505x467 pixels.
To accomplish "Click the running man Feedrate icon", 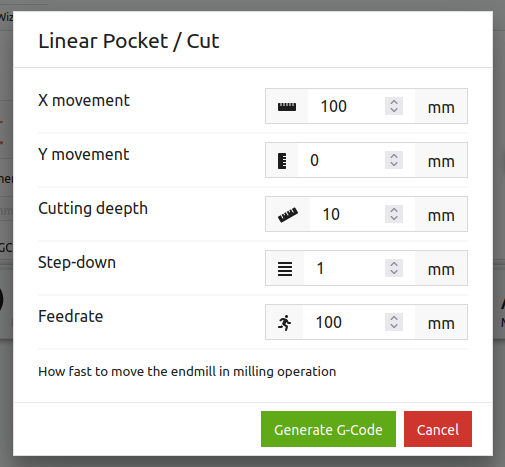I will pyautogui.click(x=285, y=323).
